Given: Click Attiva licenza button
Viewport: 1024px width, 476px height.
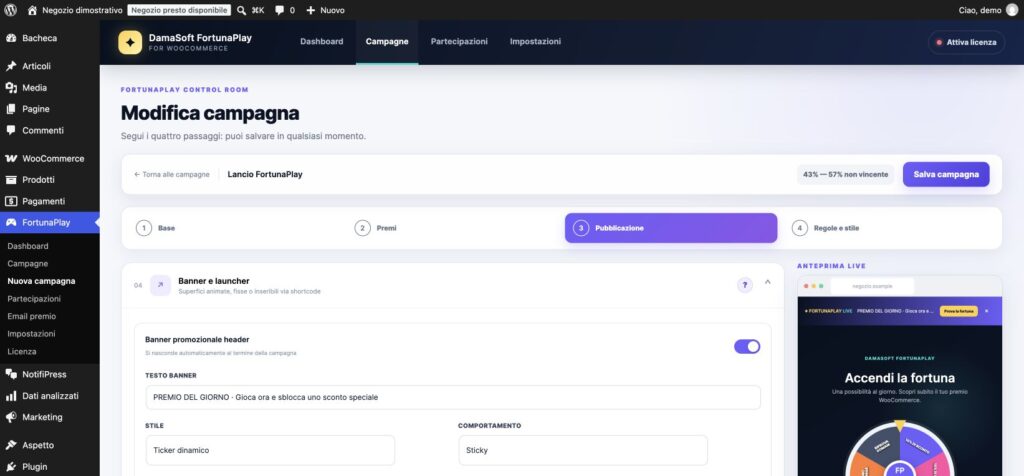Looking at the screenshot, I should pos(966,42).
